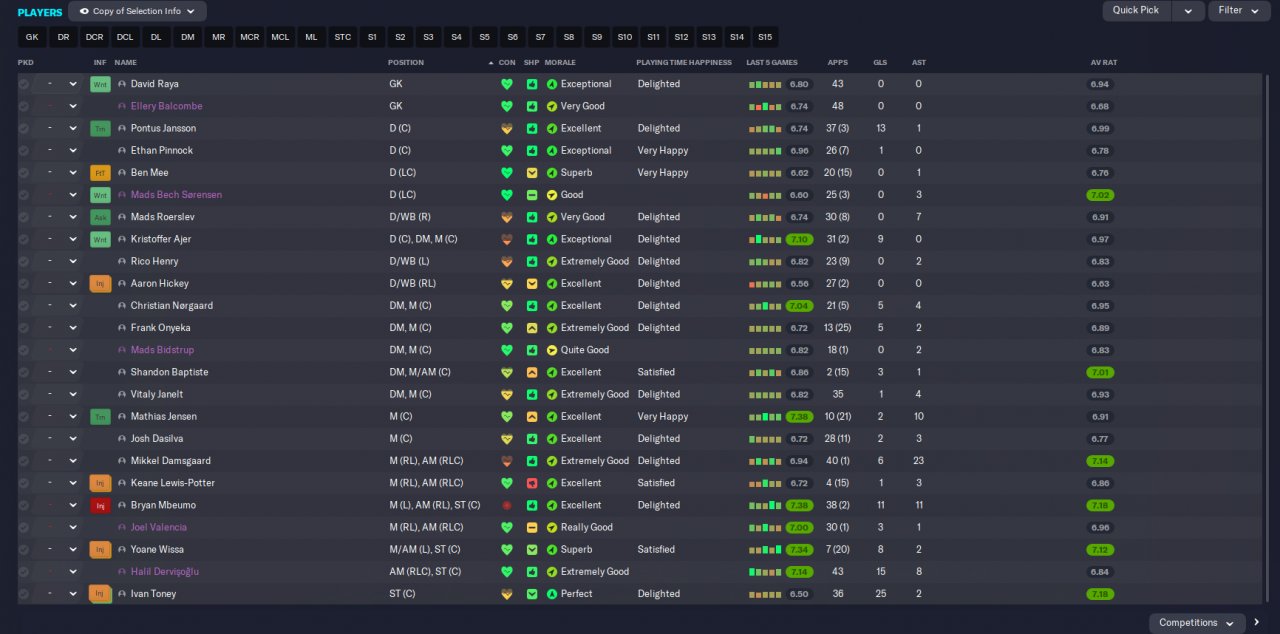Click the eye icon in the view selector

(x=84, y=11)
